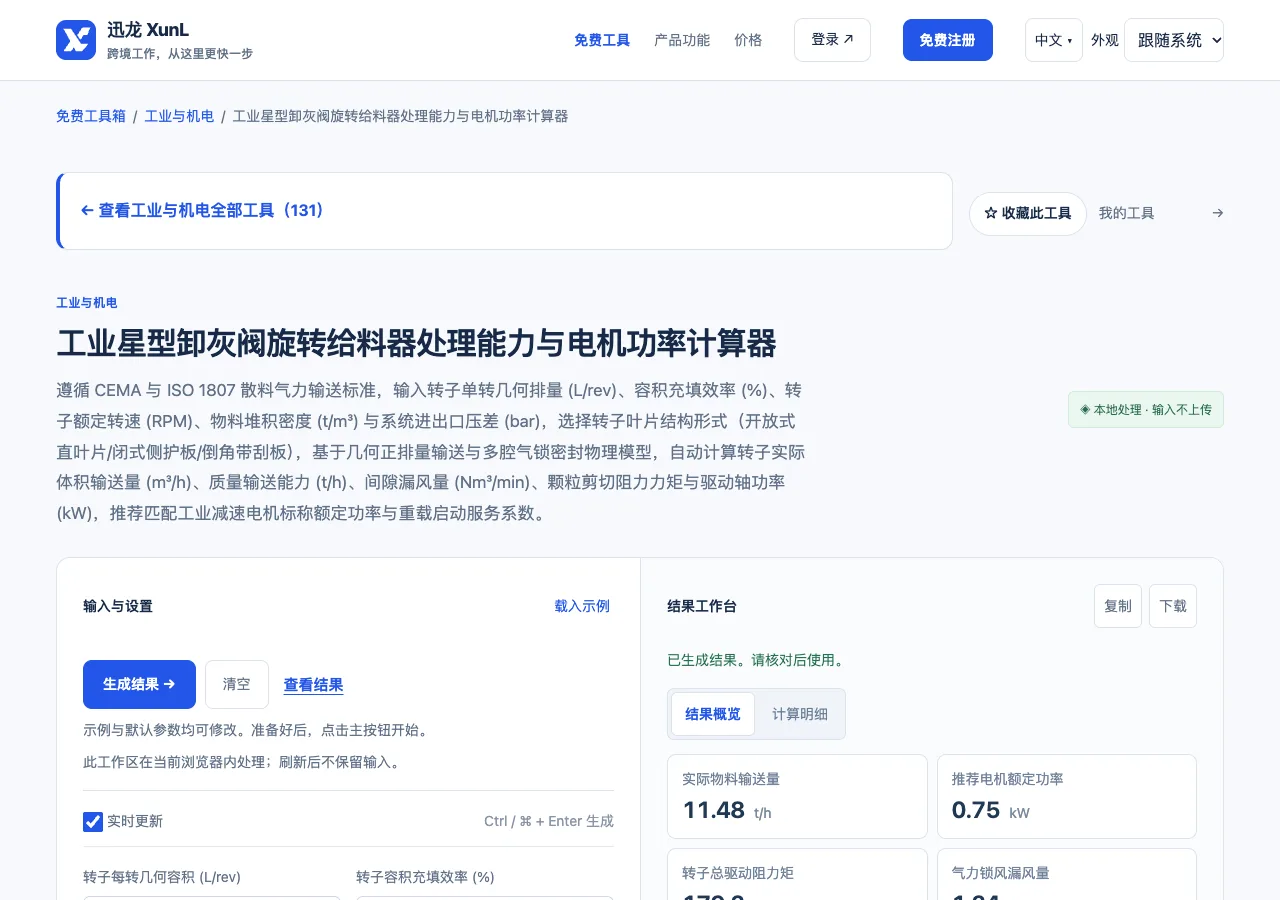This screenshot has height=900, width=1280.
Task: Click the 转子容积充填效率 (%) label
Action: coord(425,877)
